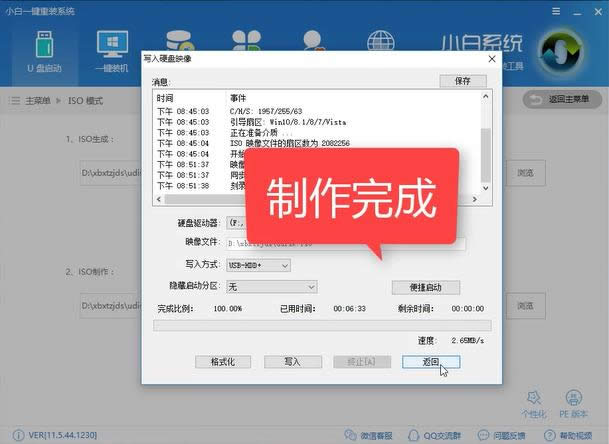Image resolution: width=609 pixels, height=444 pixels.
Task: Open 帮助视频 in the status bar
Action: pyautogui.click(x=568, y=435)
